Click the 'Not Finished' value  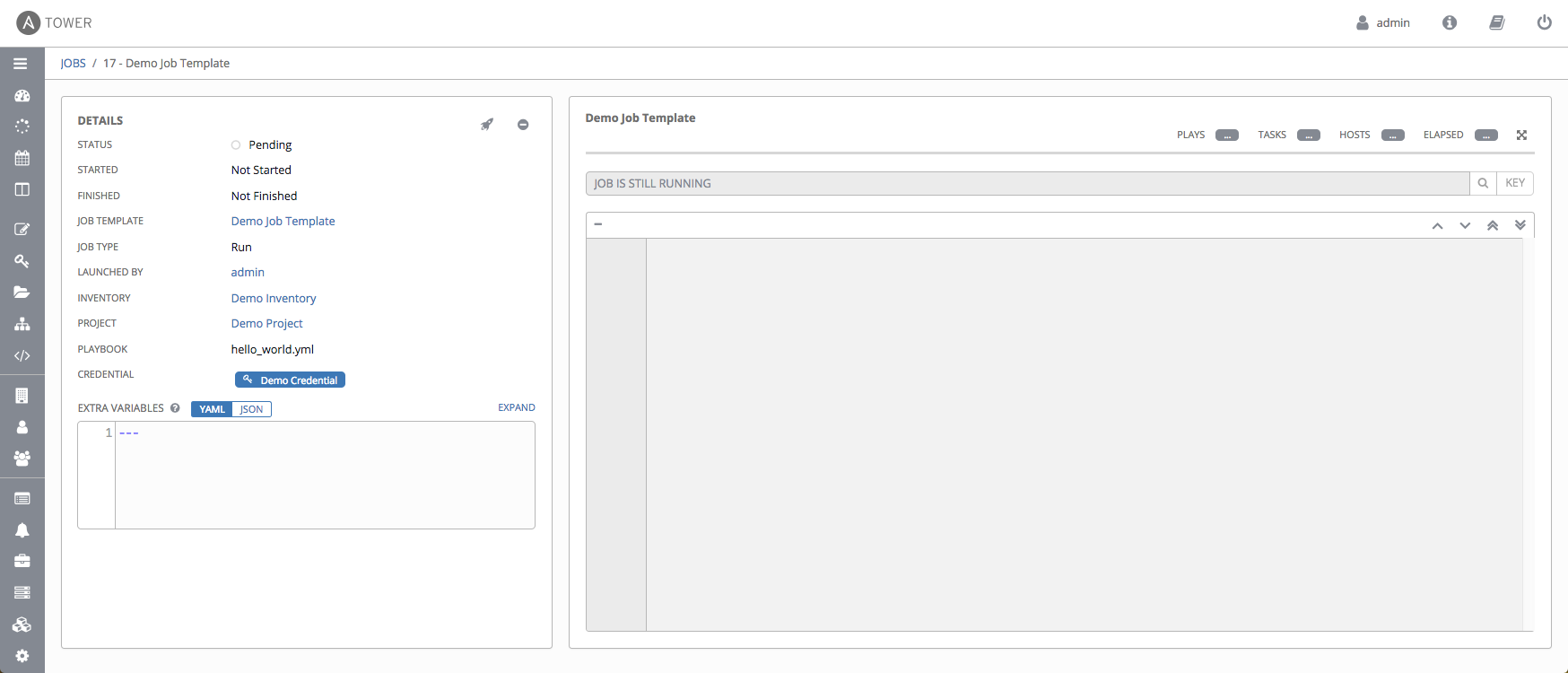(264, 197)
